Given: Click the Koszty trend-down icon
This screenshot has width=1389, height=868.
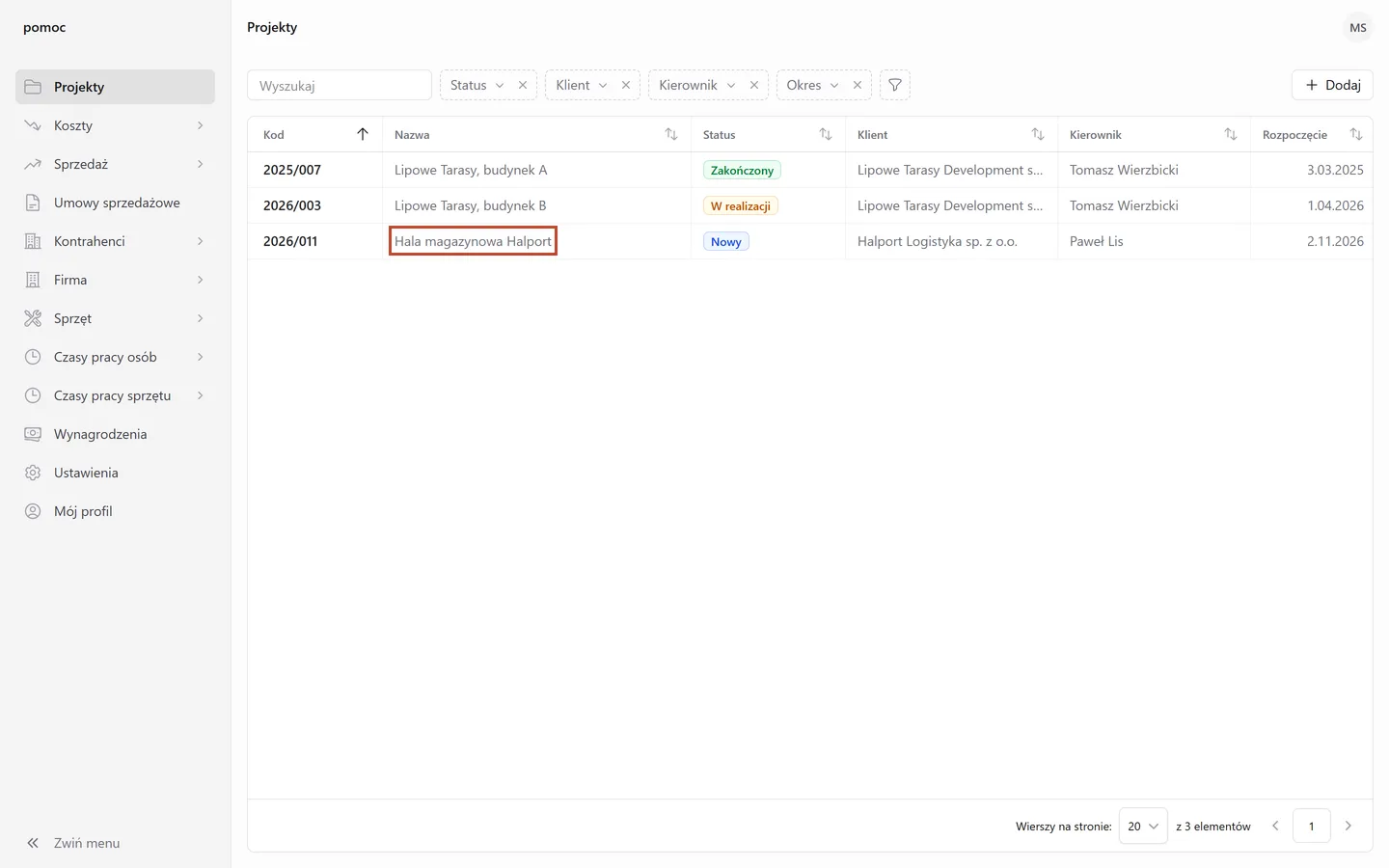Looking at the screenshot, I should tap(33, 125).
